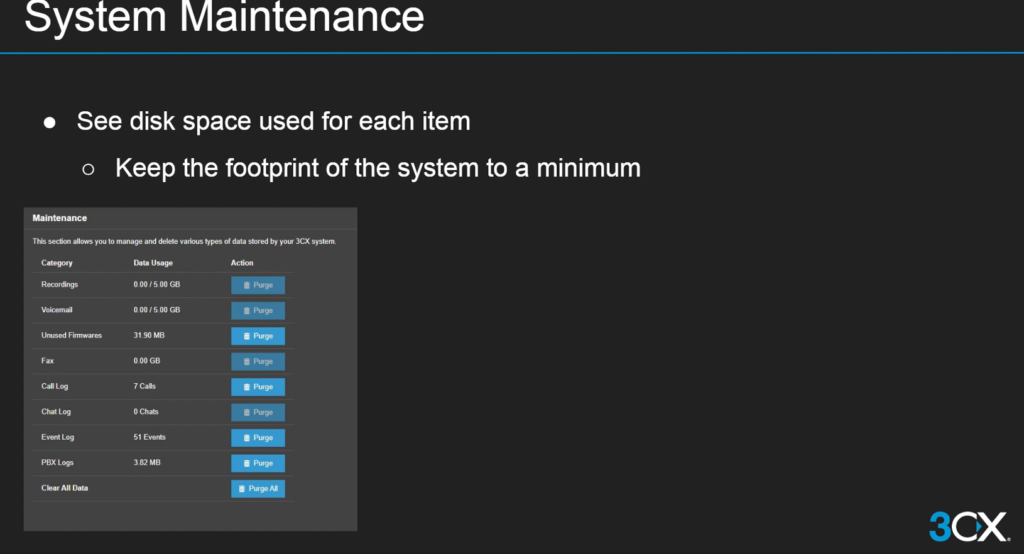Click the System Maintenance slide title

click(224, 18)
